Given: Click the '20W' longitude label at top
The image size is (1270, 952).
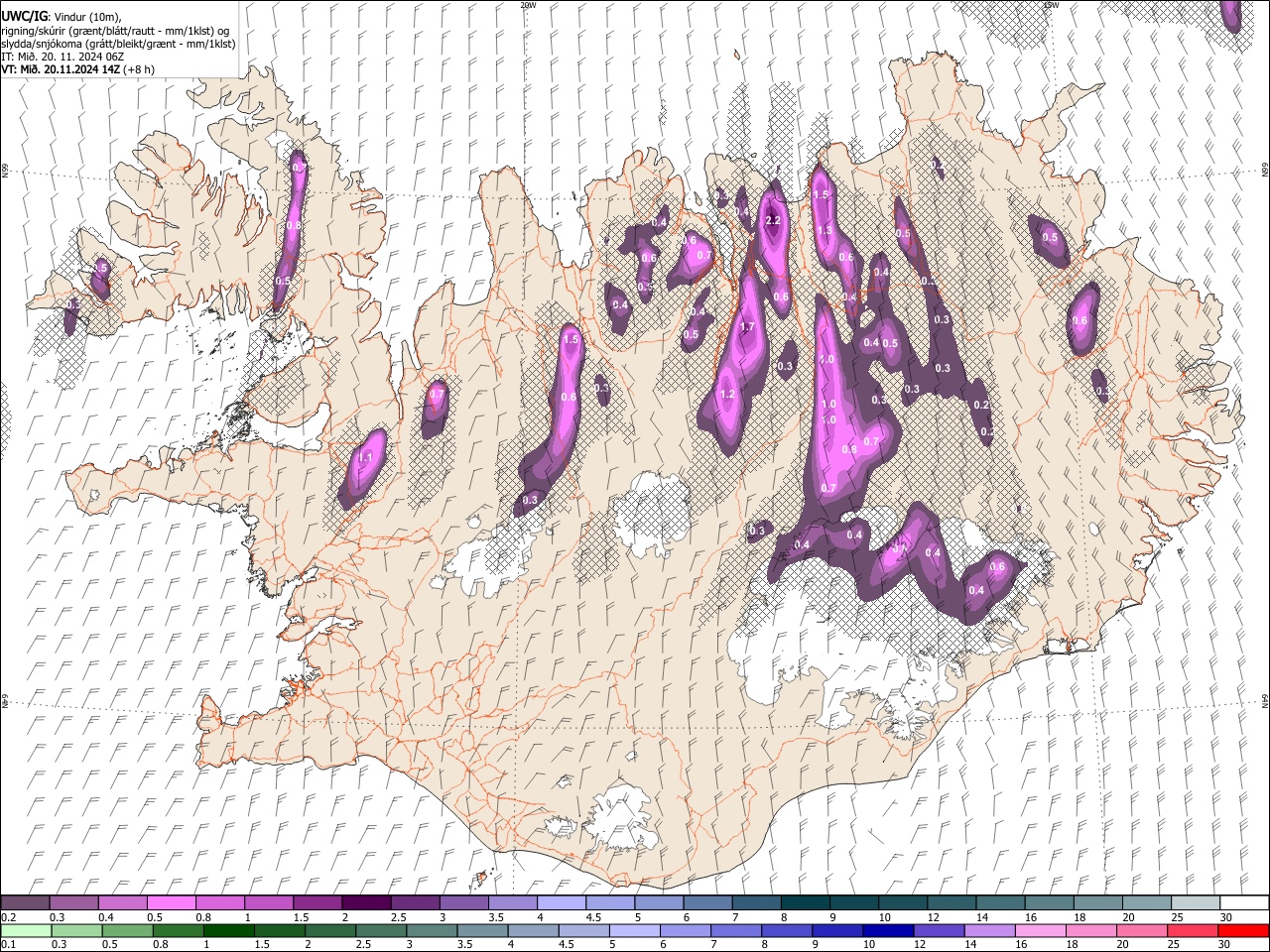Looking at the screenshot, I should pos(528,5).
